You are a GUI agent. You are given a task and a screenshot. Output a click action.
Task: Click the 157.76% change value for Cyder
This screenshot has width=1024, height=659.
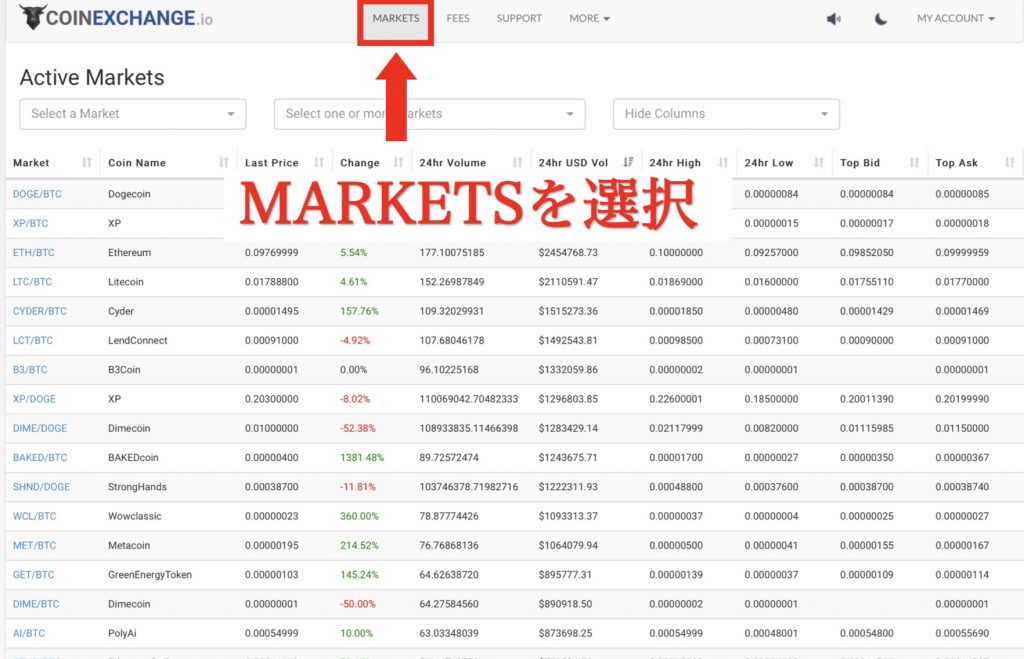[x=359, y=312]
